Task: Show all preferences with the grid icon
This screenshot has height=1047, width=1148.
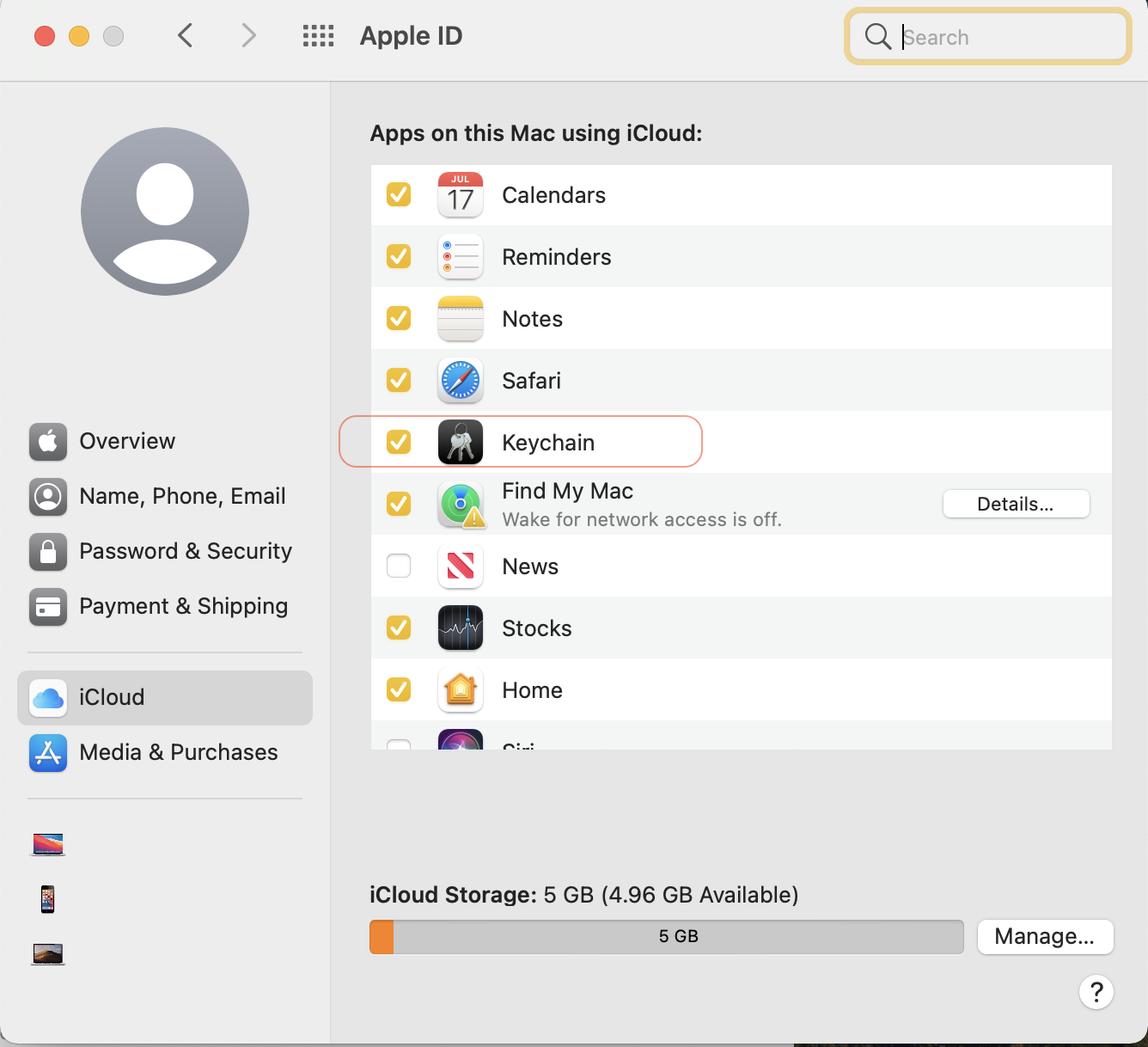Action: click(x=318, y=36)
